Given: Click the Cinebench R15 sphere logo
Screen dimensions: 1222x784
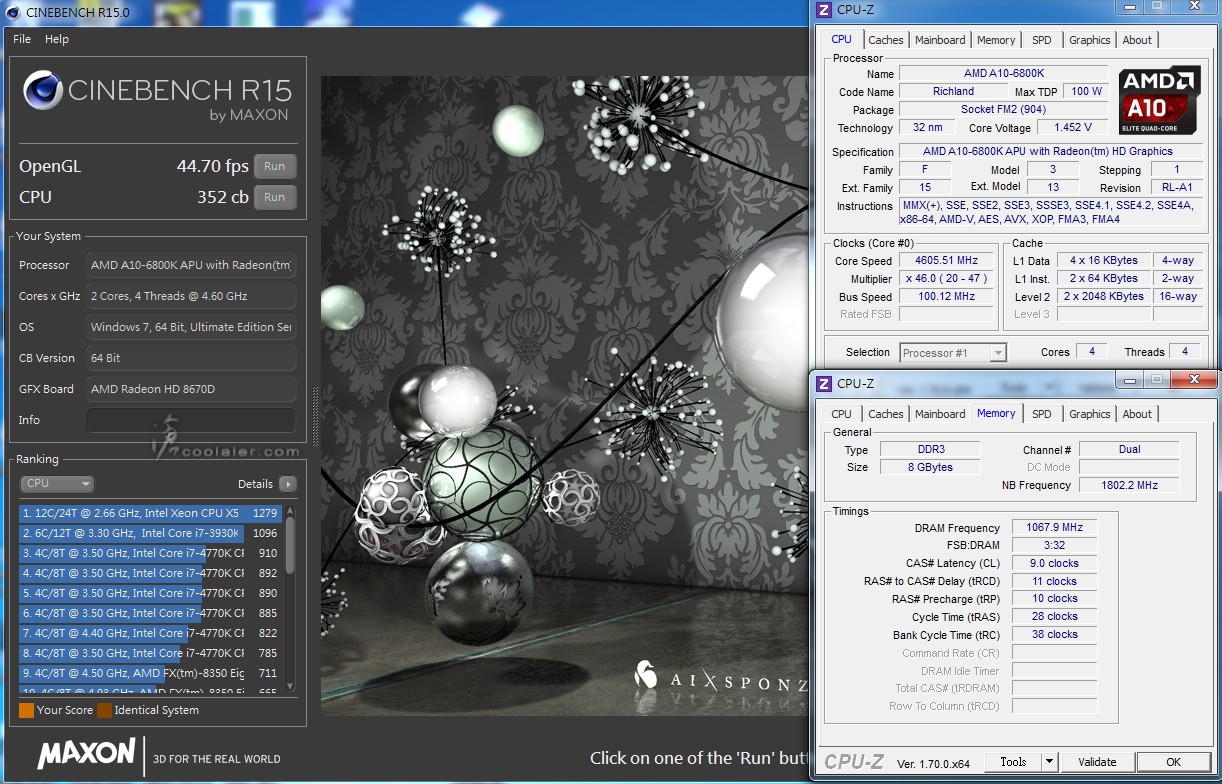Looking at the screenshot, I should click(43, 92).
